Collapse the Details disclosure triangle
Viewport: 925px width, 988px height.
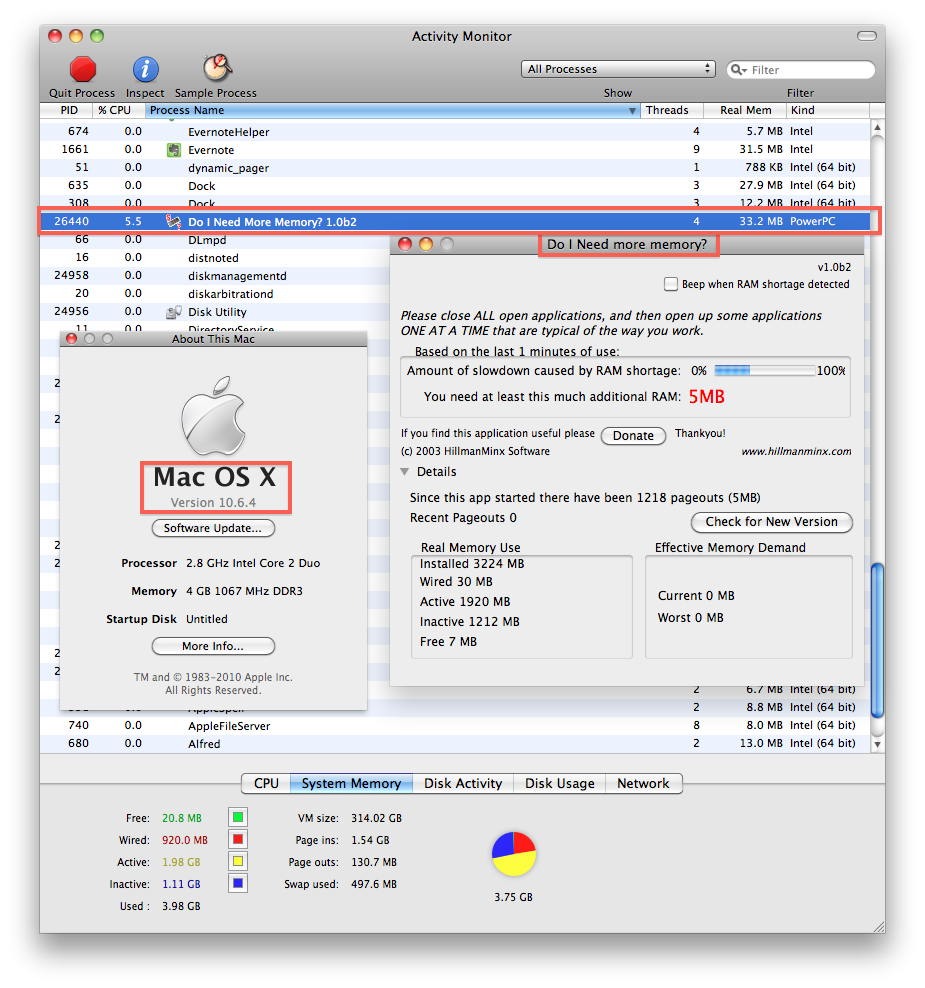pos(405,471)
